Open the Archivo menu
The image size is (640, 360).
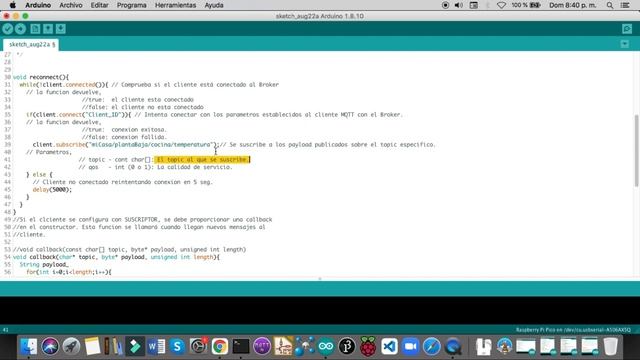pos(71,5)
